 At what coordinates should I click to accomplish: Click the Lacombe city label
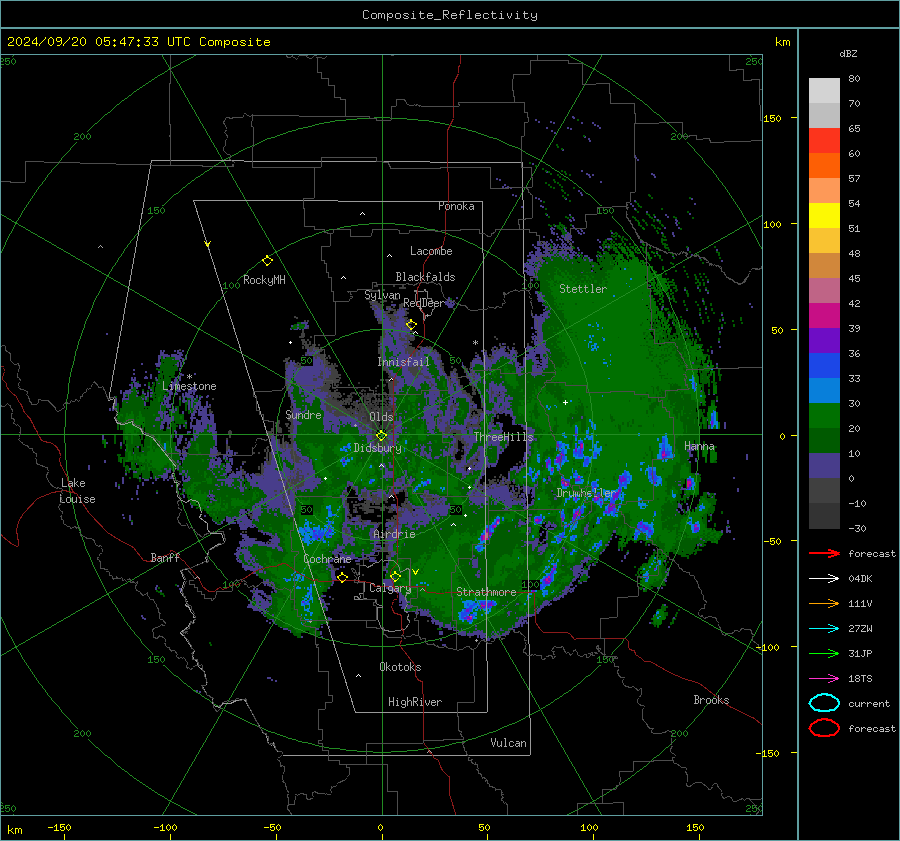(431, 251)
